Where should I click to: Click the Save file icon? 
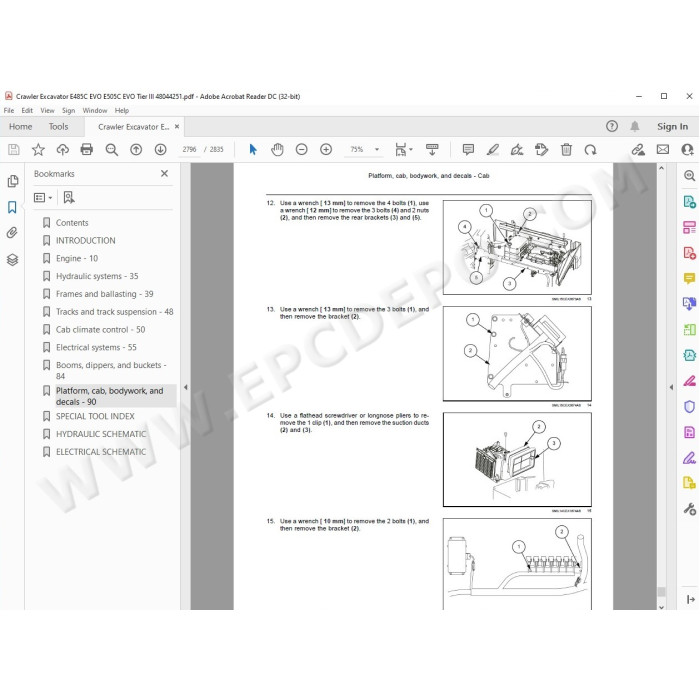(14, 150)
